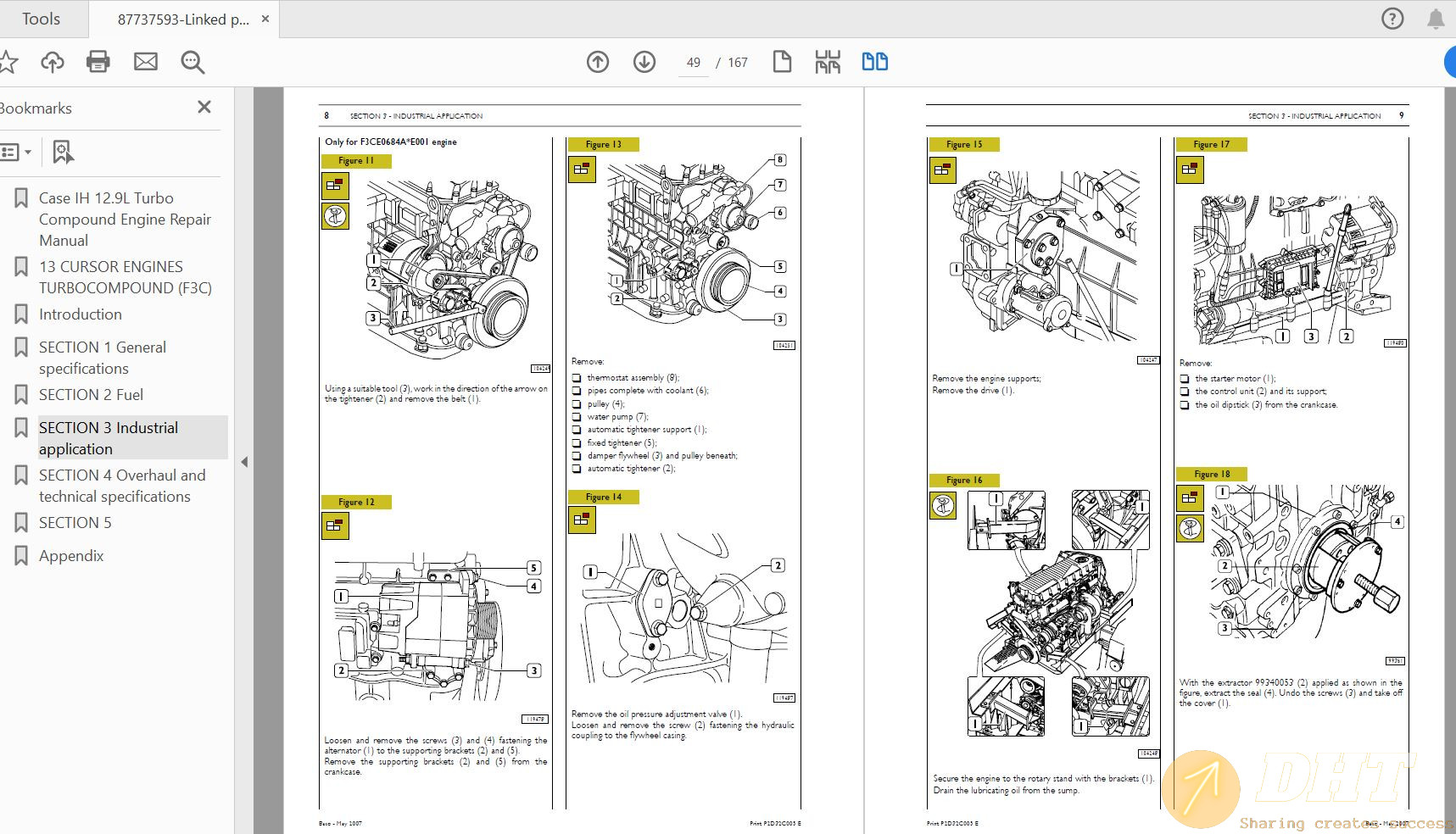Open the Print dialog
The height and width of the screenshot is (834, 1456).
pos(98,61)
